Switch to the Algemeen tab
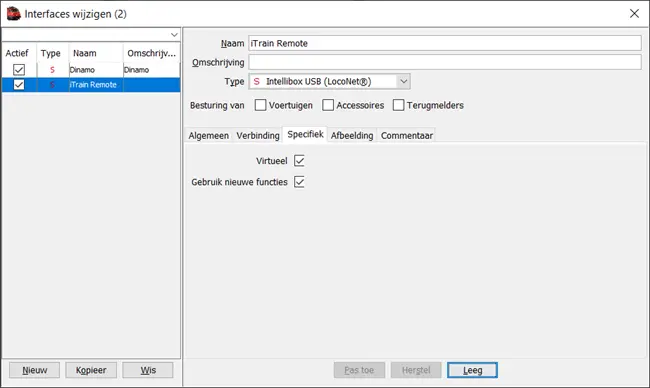The image size is (650, 388). point(209,136)
